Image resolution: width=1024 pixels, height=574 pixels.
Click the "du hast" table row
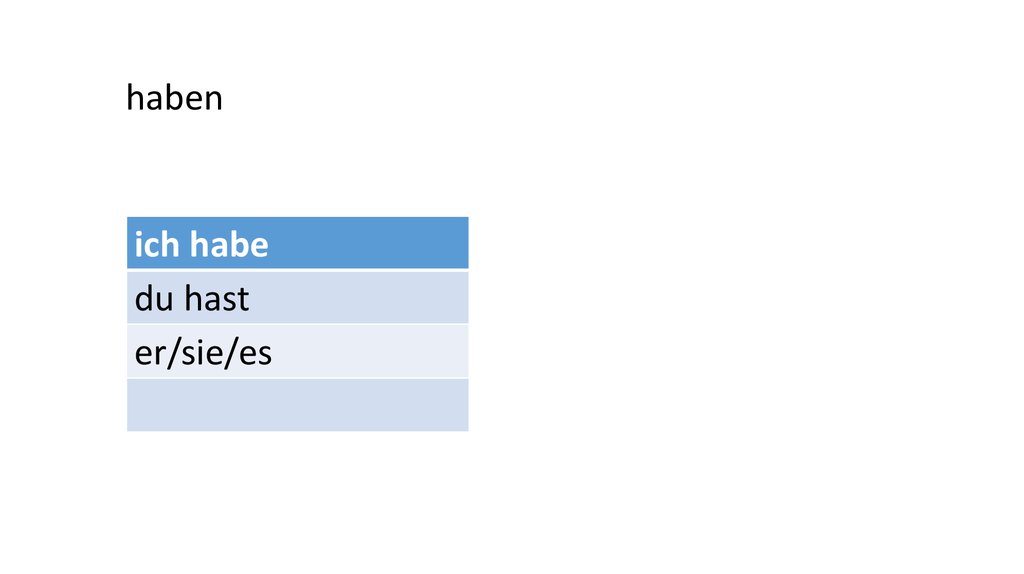pyautogui.click(x=297, y=298)
